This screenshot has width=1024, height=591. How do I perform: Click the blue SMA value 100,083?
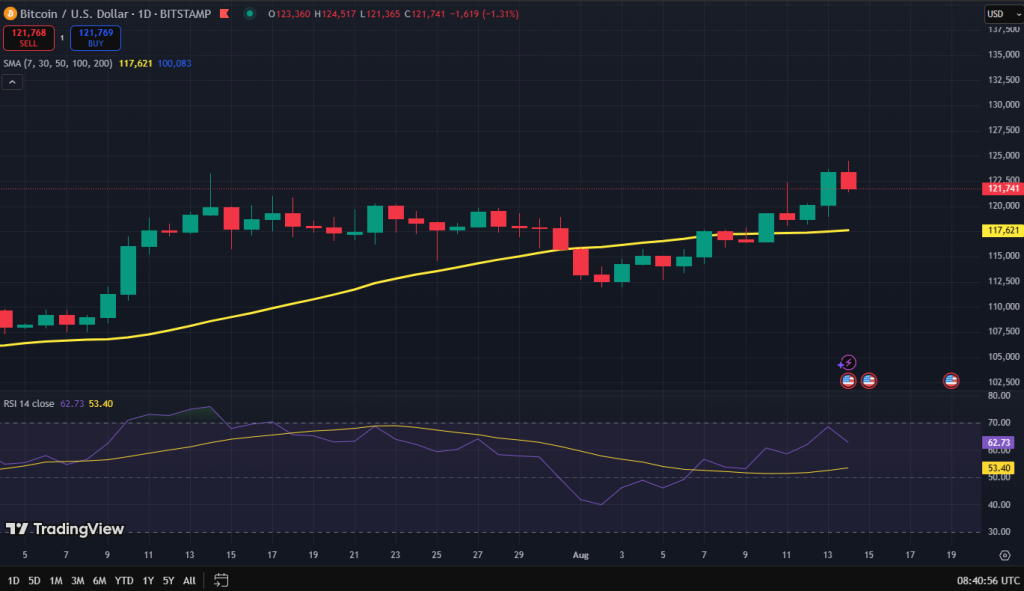[x=174, y=63]
